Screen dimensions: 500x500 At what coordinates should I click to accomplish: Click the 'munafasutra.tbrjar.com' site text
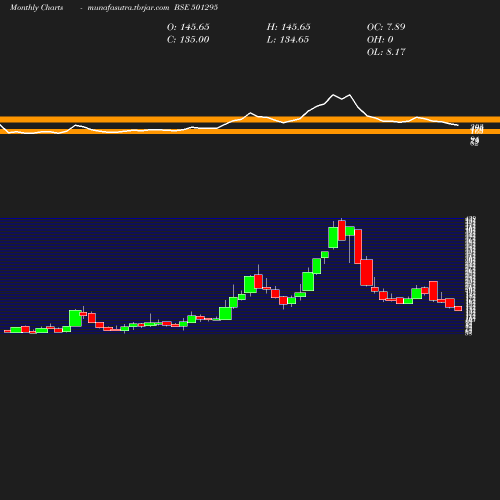128,8
